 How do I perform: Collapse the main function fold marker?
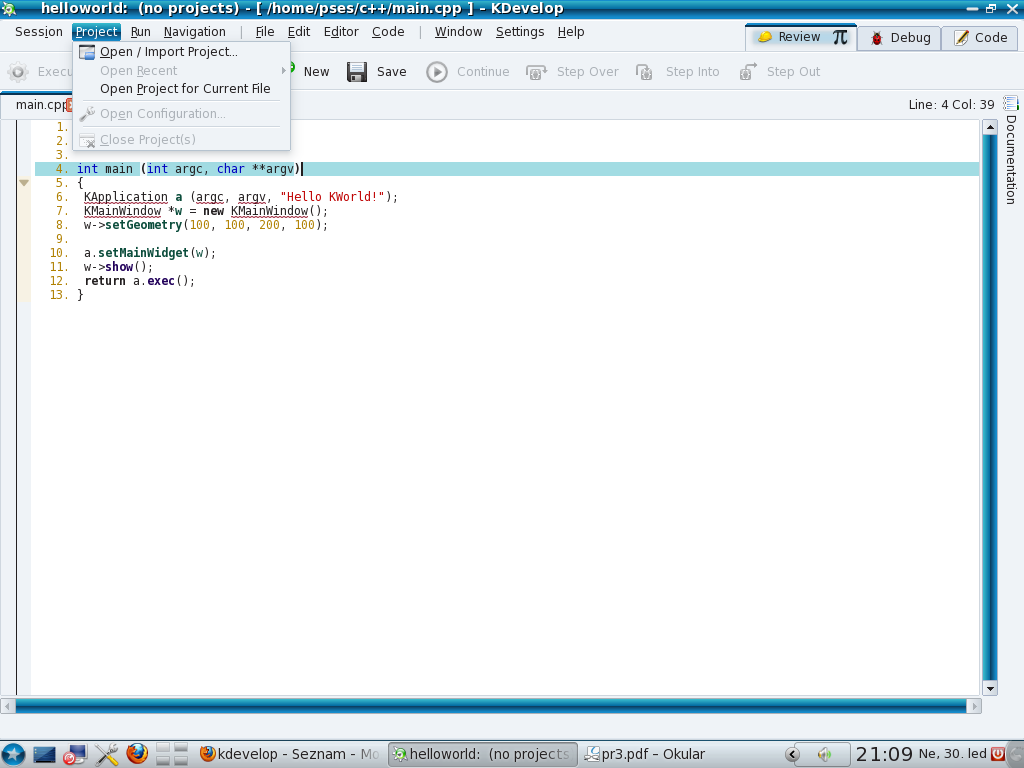tap(24, 183)
